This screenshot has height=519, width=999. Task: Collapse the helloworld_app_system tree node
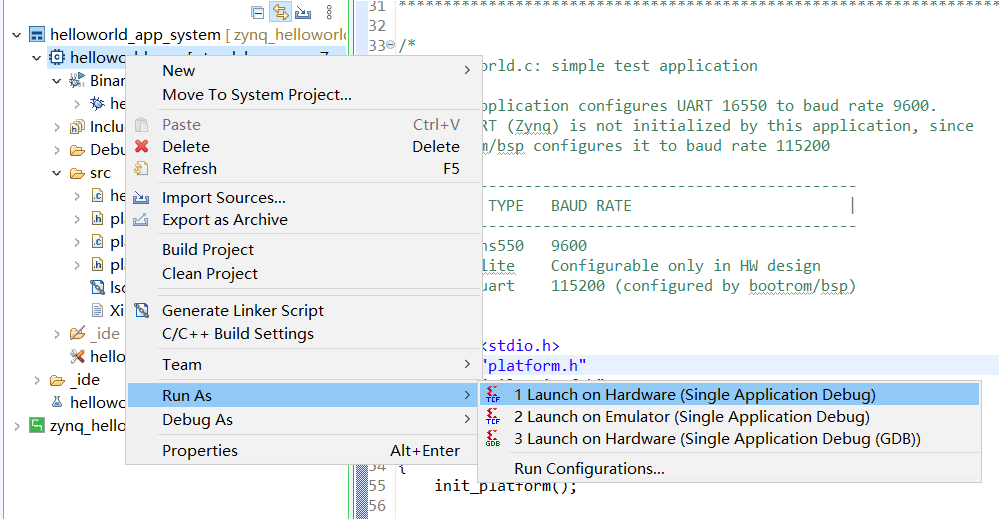click(17, 34)
